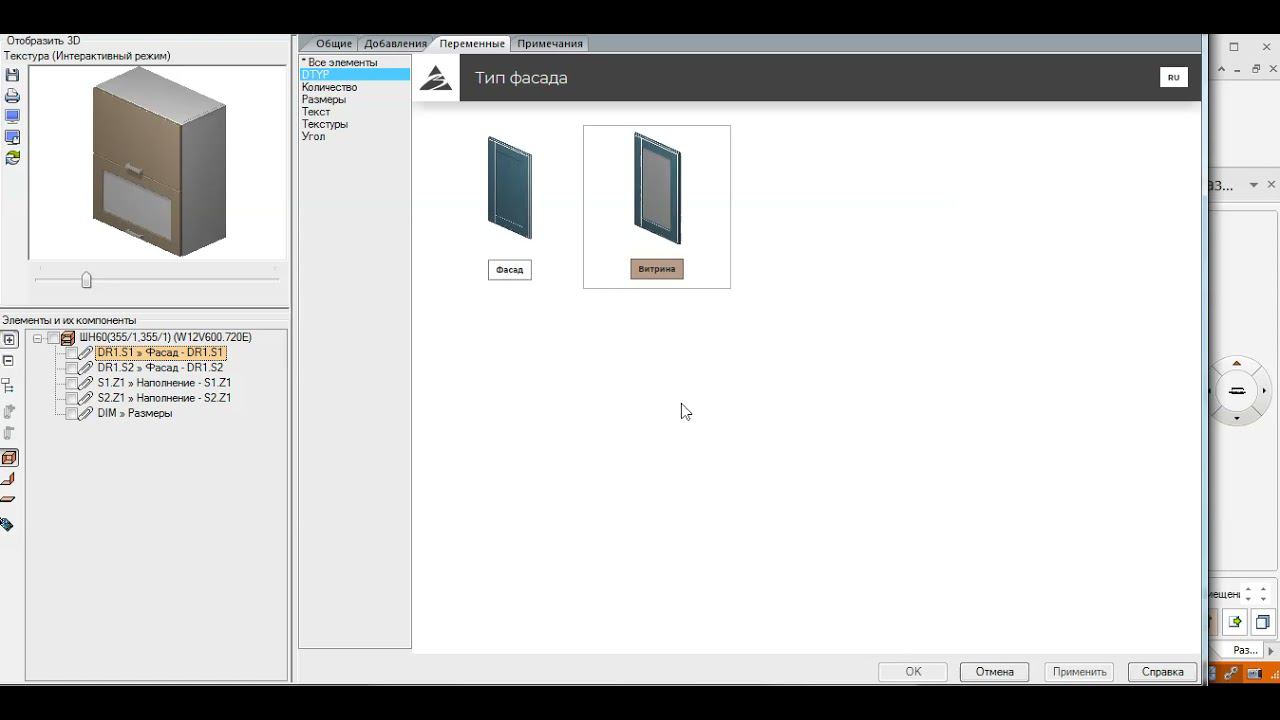The width and height of the screenshot is (1280, 720).
Task: Tick the checkbox for DR1.S1 » Фасад
Action: pos(72,353)
